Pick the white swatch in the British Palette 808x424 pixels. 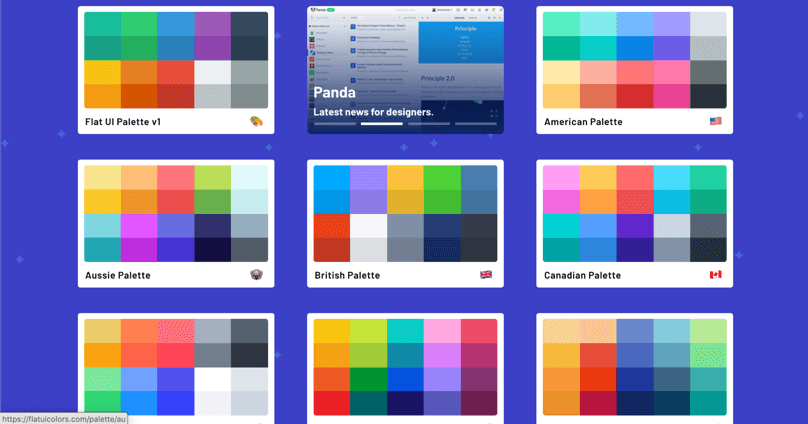(368, 226)
